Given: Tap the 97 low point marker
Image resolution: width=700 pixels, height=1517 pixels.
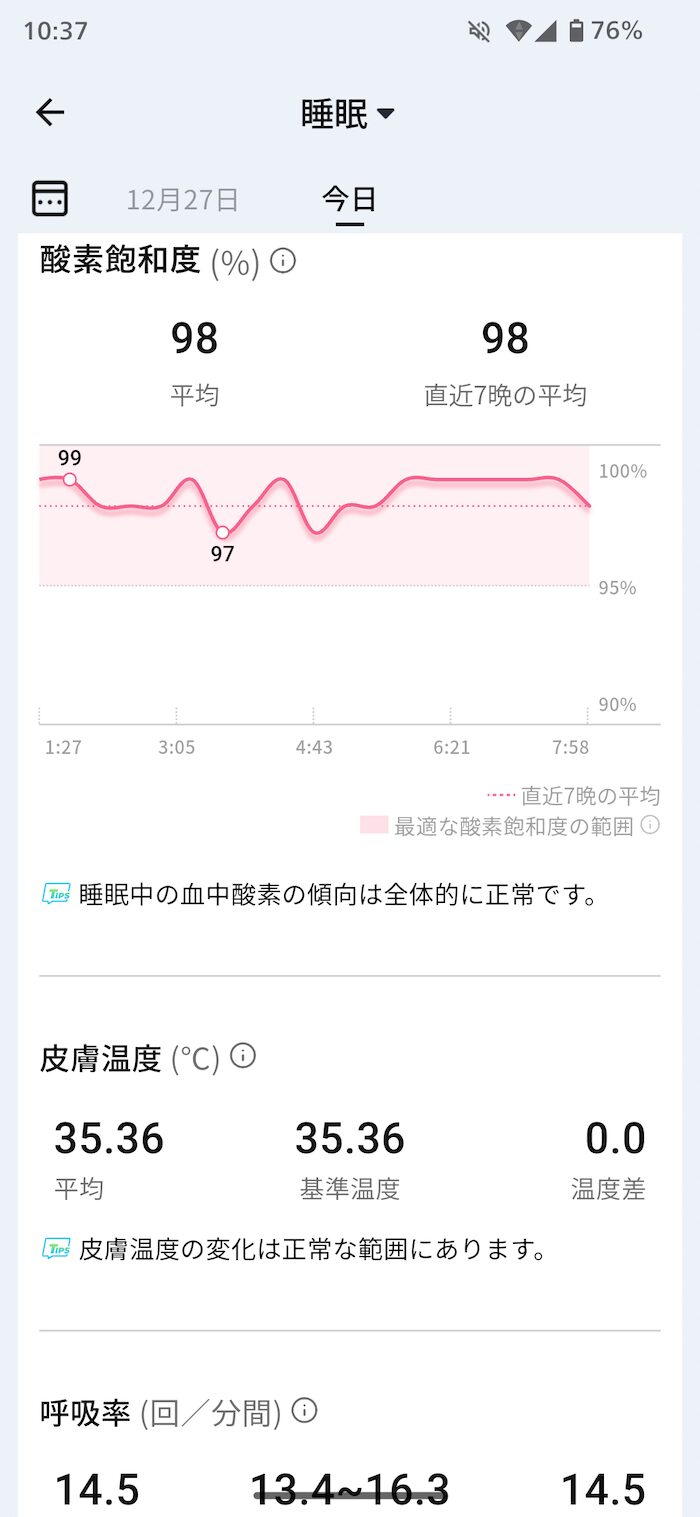Looking at the screenshot, I should point(223,532).
